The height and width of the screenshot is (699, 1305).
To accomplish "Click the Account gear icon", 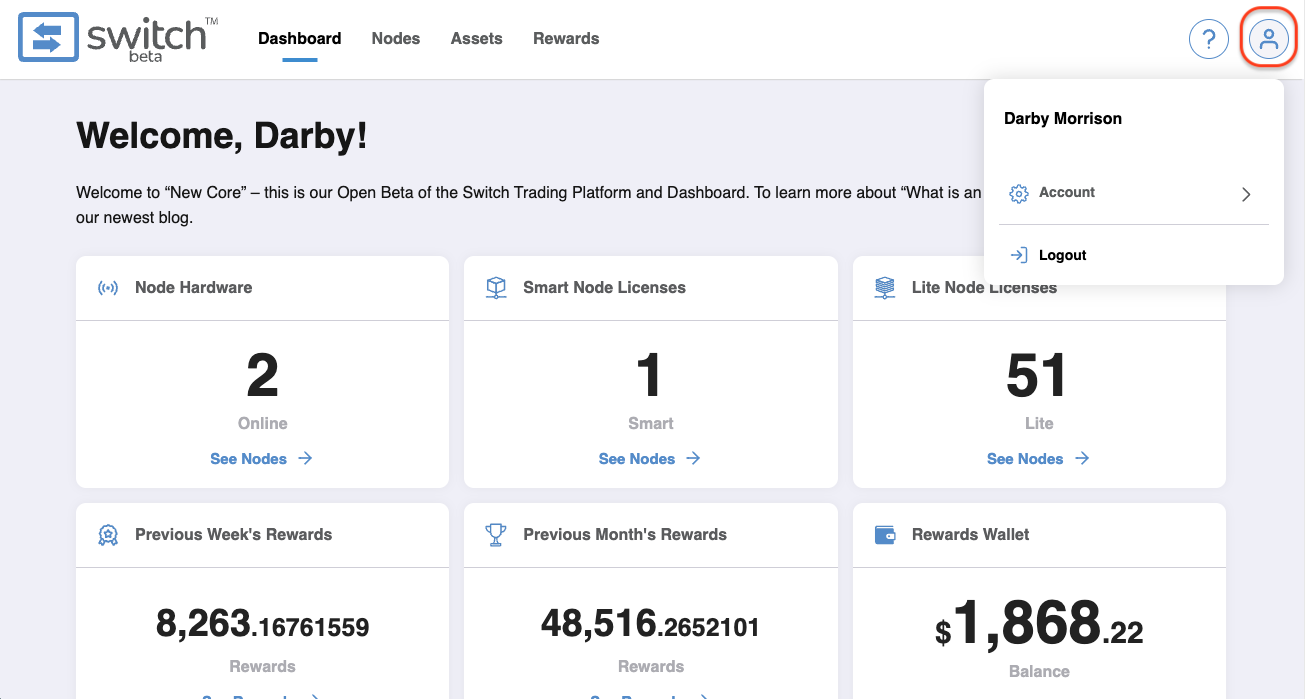I will click(1019, 194).
